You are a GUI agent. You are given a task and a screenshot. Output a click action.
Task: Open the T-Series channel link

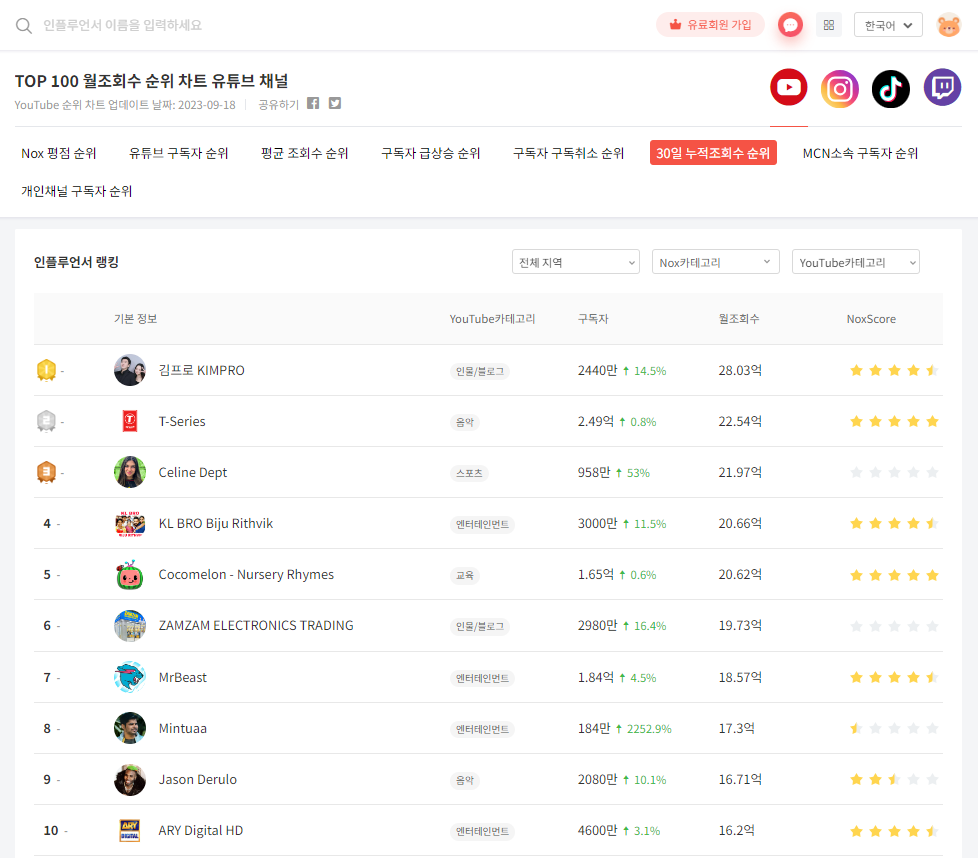182,422
